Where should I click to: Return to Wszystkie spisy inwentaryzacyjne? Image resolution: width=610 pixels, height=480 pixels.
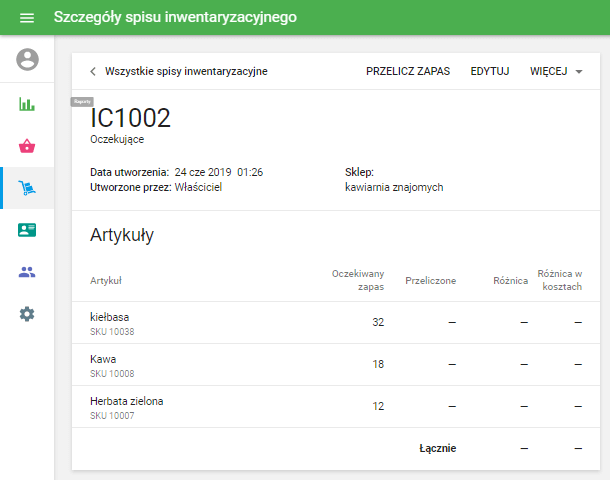[186, 72]
